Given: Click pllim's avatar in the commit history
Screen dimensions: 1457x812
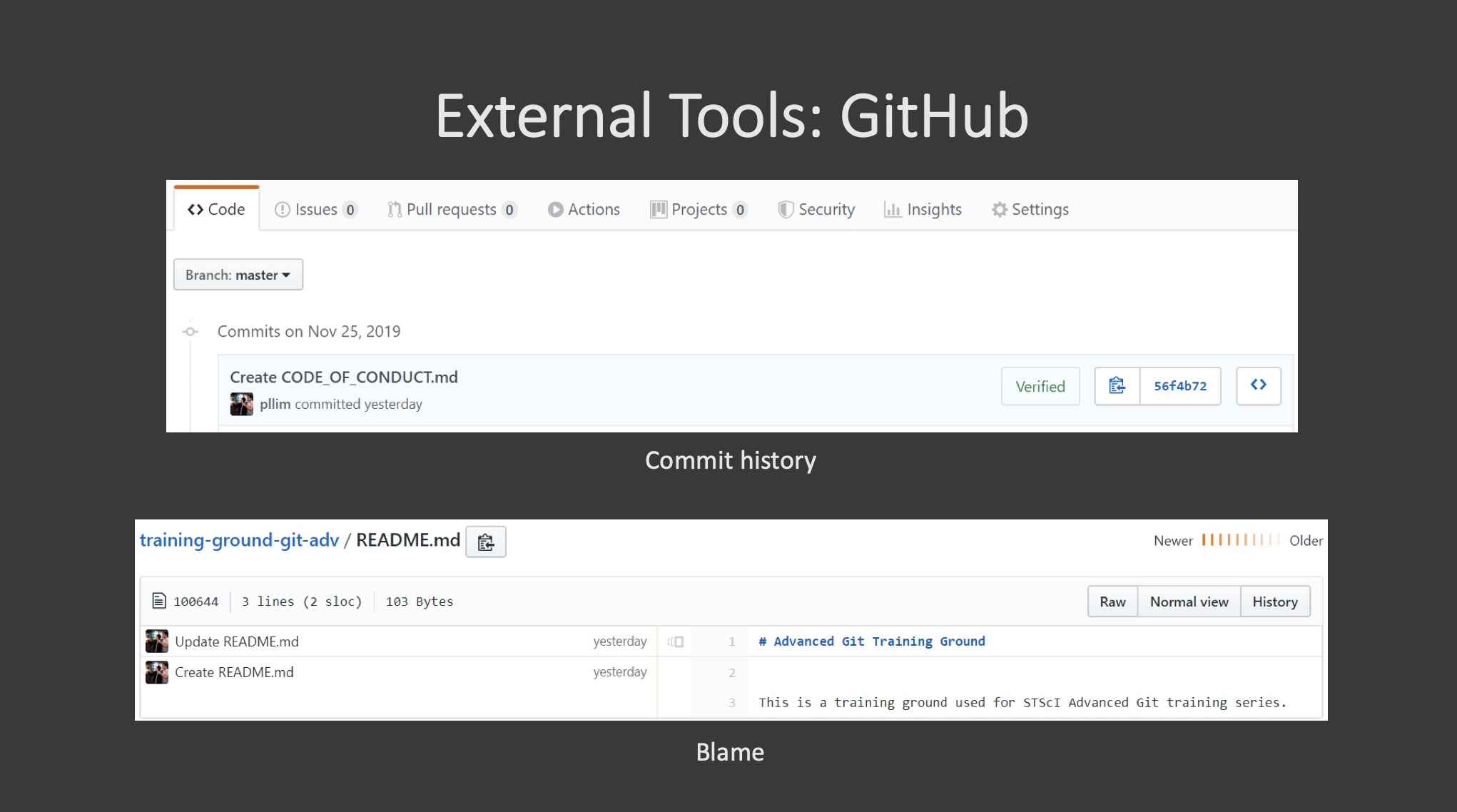Looking at the screenshot, I should [x=242, y=403].
